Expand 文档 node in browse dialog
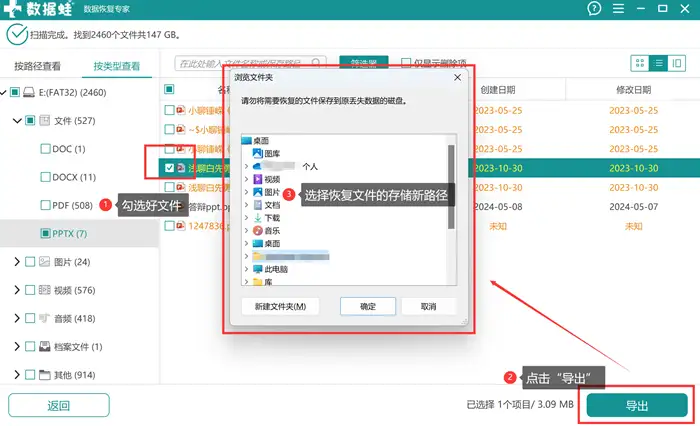Screen dimensions: 700x426 246,205
